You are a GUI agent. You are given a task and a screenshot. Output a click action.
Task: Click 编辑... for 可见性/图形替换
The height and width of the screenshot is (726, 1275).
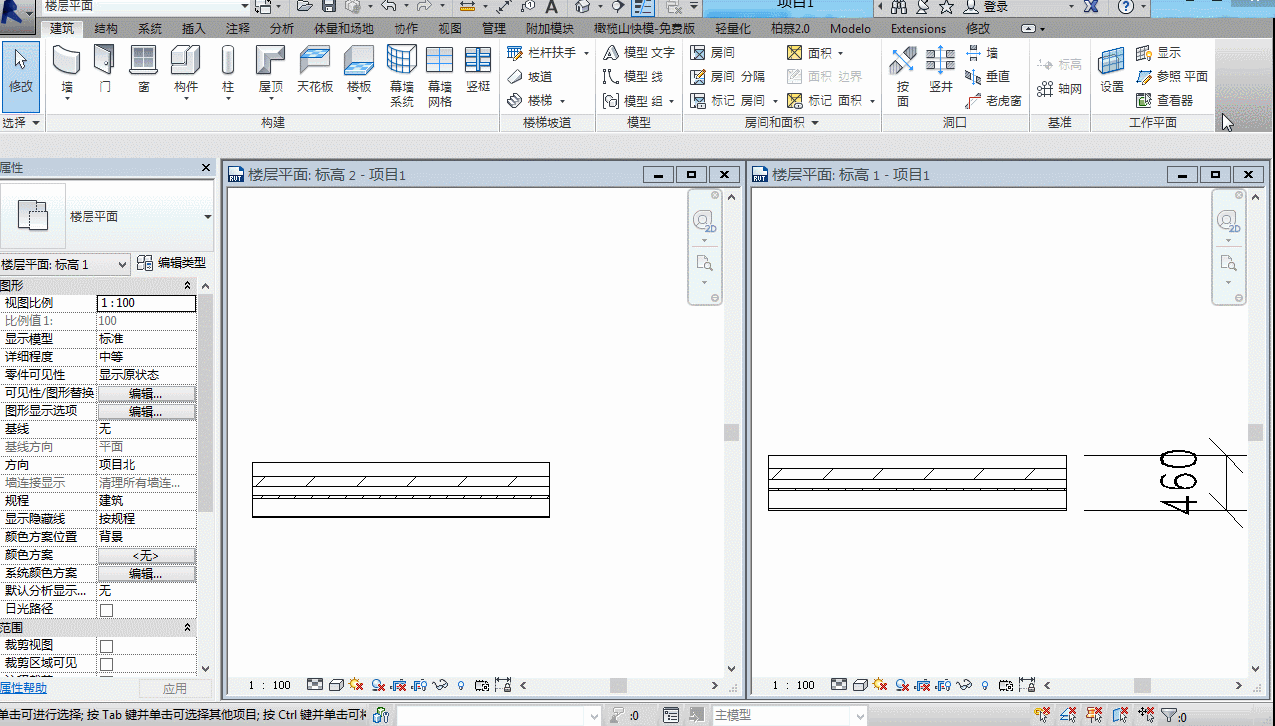click(146, 394)
